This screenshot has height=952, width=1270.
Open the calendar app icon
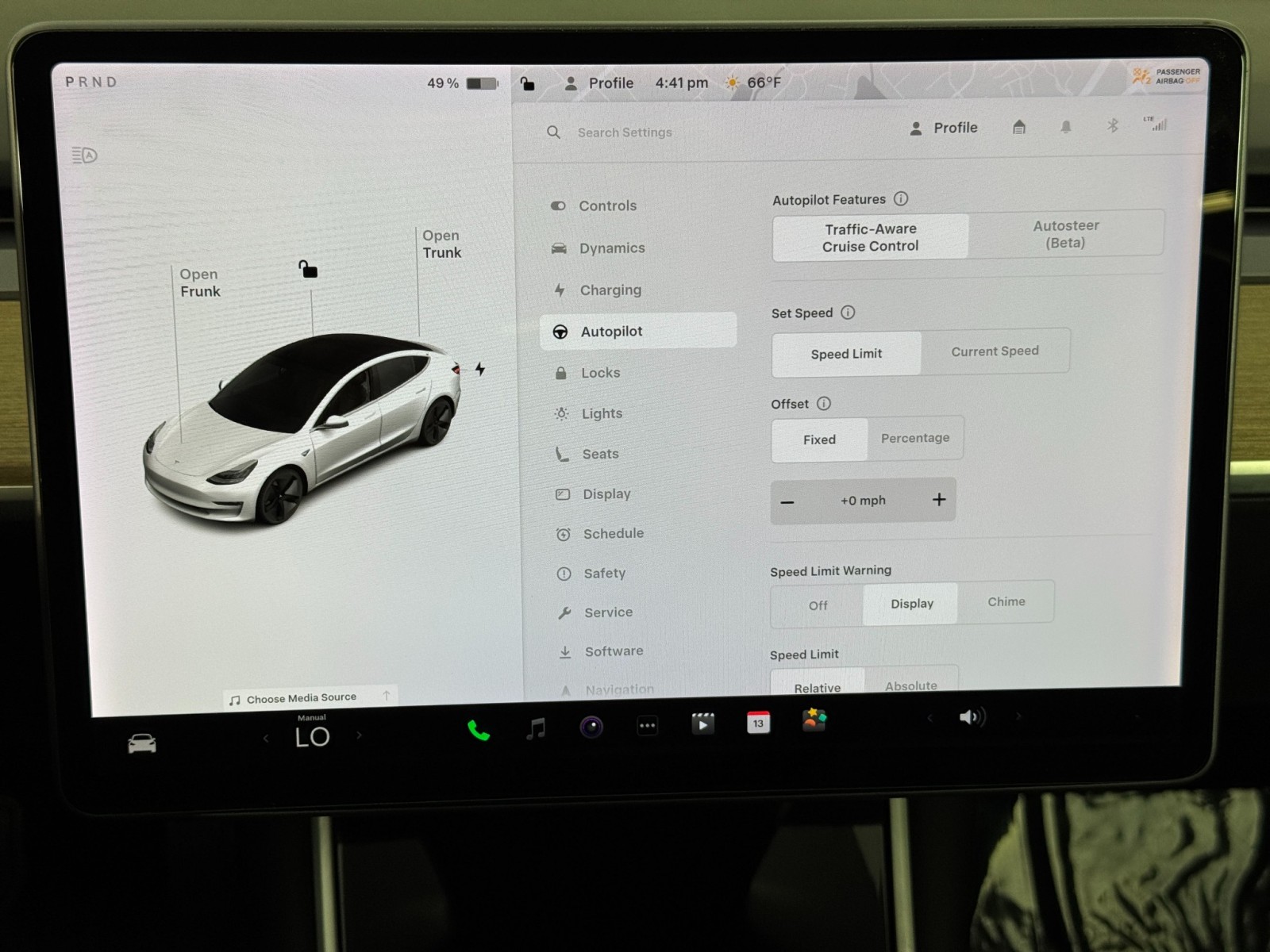coord(758,723)
